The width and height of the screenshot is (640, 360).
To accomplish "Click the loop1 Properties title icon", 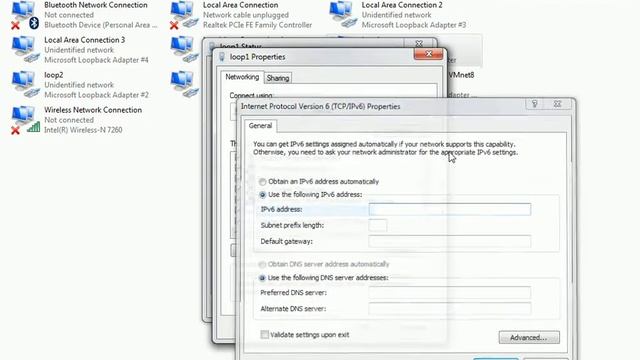I will [x=222, y=57].
